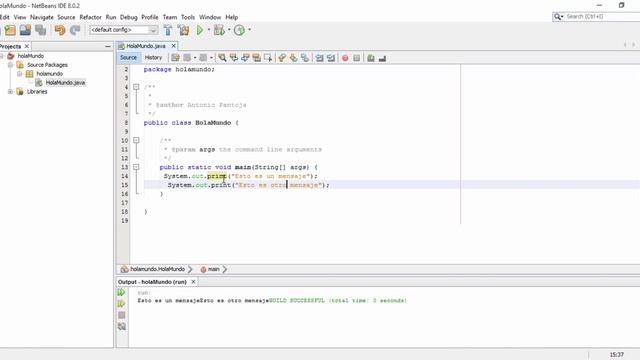Image resolution: width=640 pixels, height=360 pixels.
Task: Click the Save All toolbar icon
Action: [40, 30]
